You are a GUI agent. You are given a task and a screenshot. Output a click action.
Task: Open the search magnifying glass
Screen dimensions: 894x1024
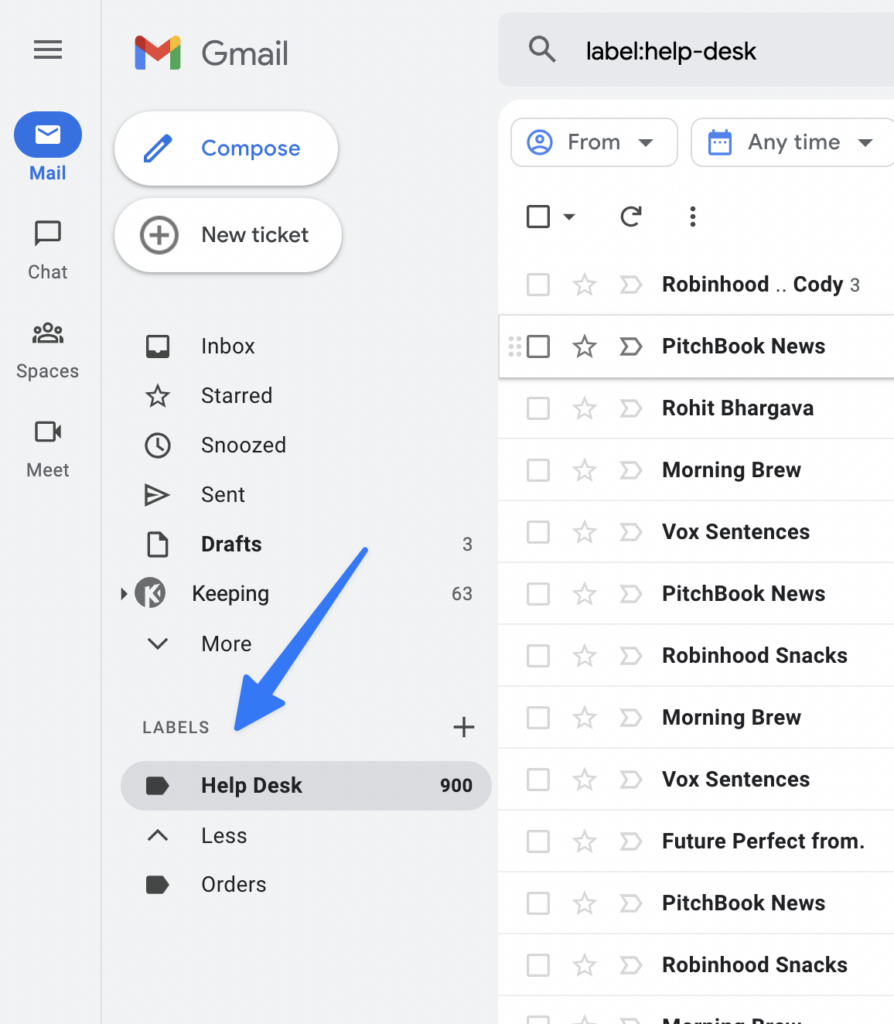point(542,49)
